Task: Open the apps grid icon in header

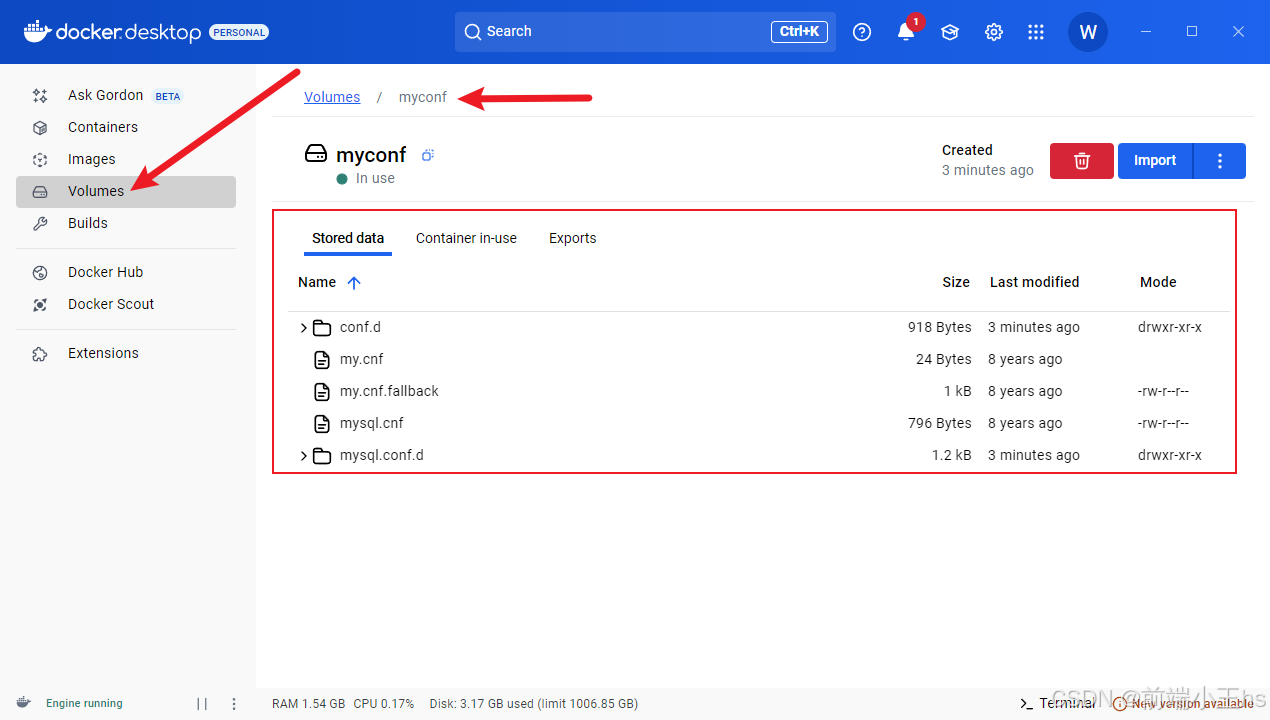Action: tap(1036, 32)
